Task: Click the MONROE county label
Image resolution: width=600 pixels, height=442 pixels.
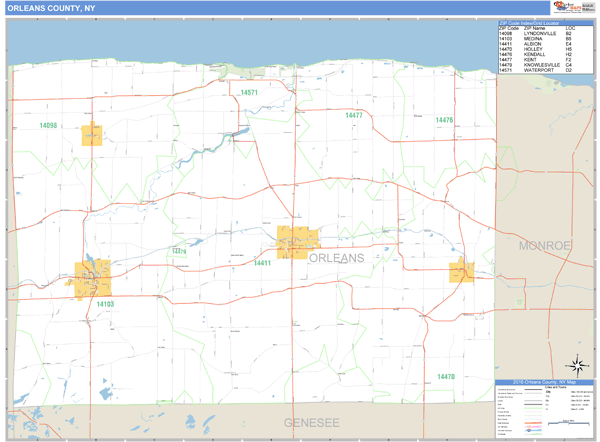Action: (x=545, y=245)
